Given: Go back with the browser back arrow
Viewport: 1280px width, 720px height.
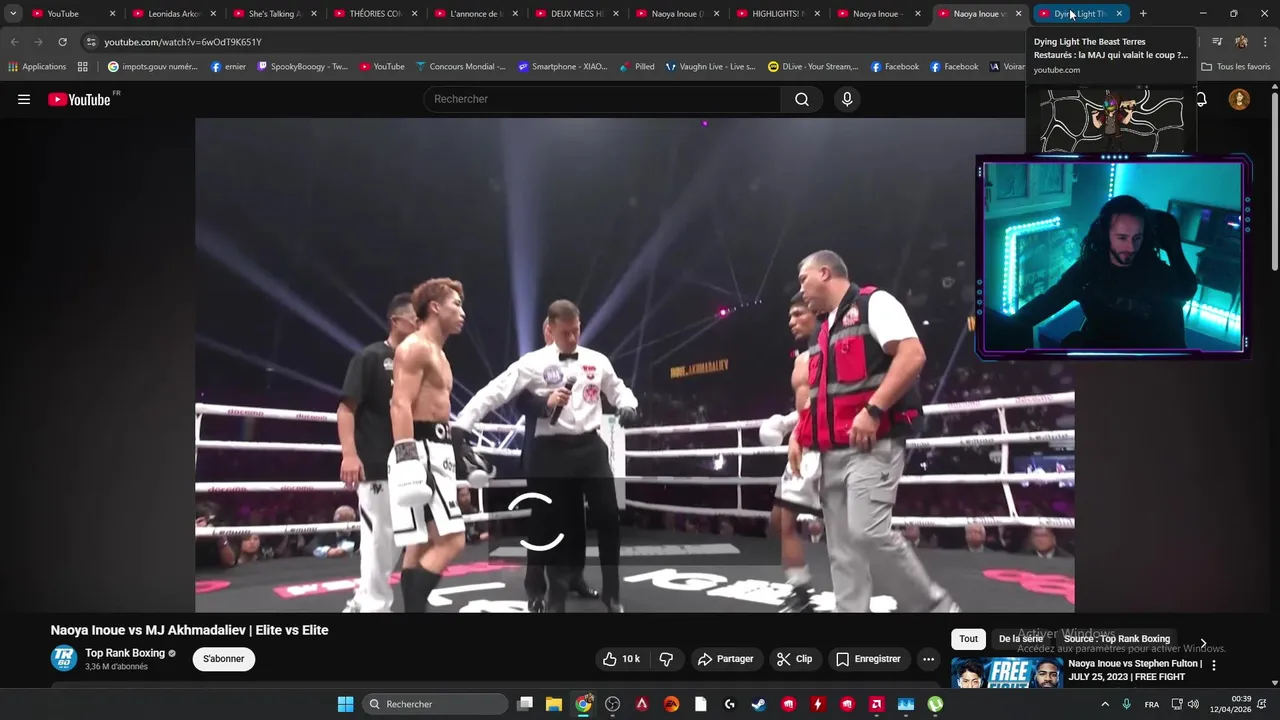Looking at the screenshot, I should click(x=14, y=42).
